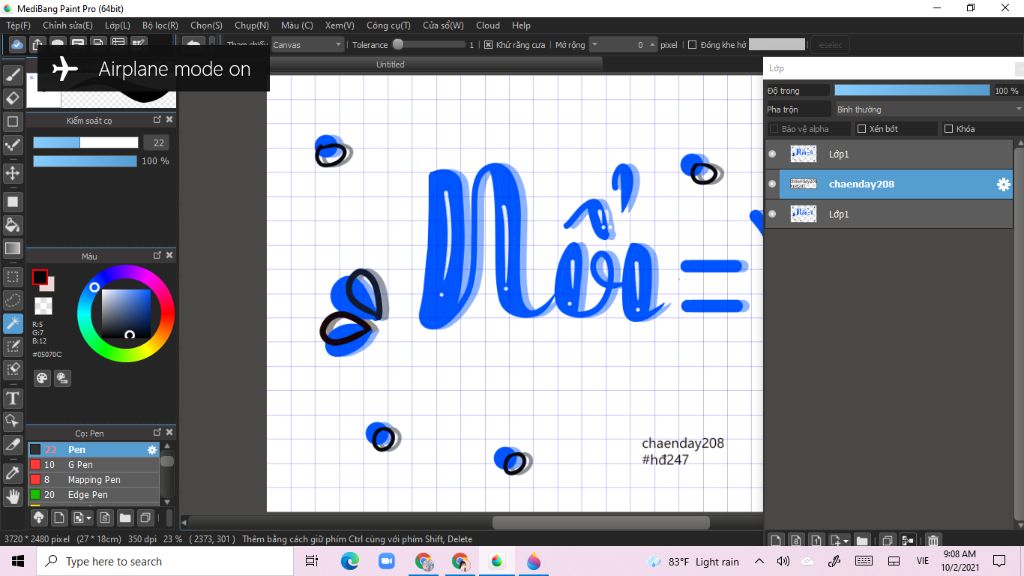Toggle the Đóng khe hở checkbox
Image resolution: width=1024 pixels, height=576 pixels.
pyautogui.click(x=692, y=44)
